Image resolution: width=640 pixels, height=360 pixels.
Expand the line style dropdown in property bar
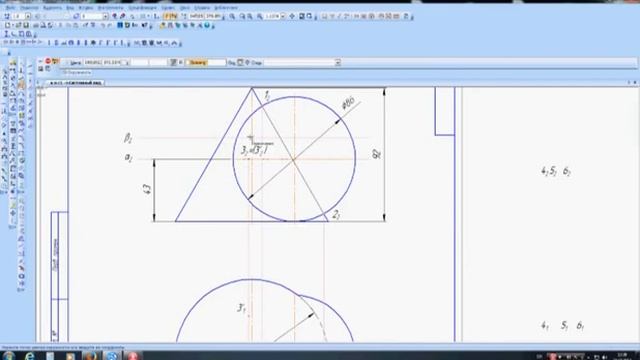(x=338, y=62)
